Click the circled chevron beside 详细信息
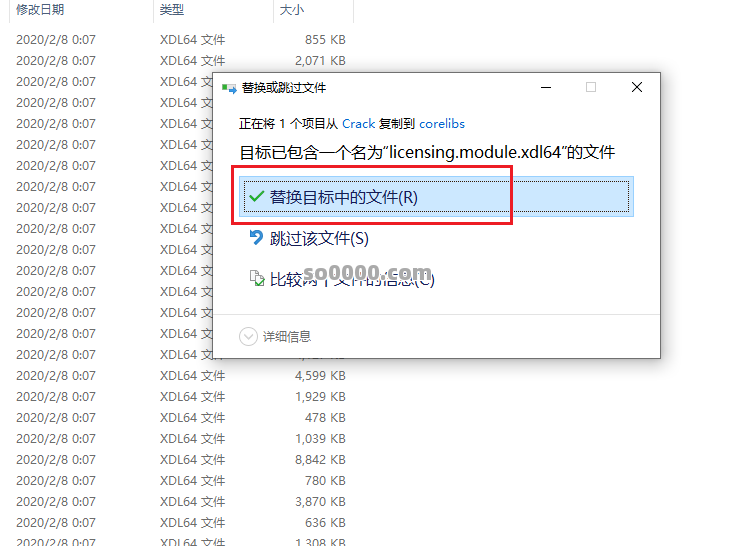 point(248,337)
